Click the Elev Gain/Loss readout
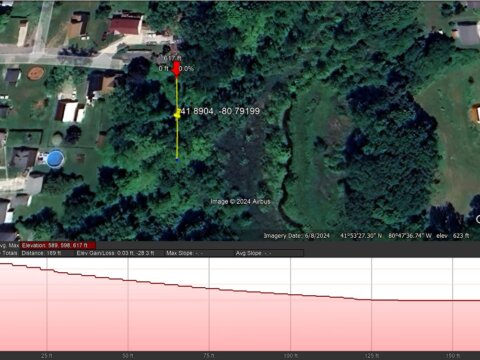Viewport: 480px width, 360px height. [115, 253]
